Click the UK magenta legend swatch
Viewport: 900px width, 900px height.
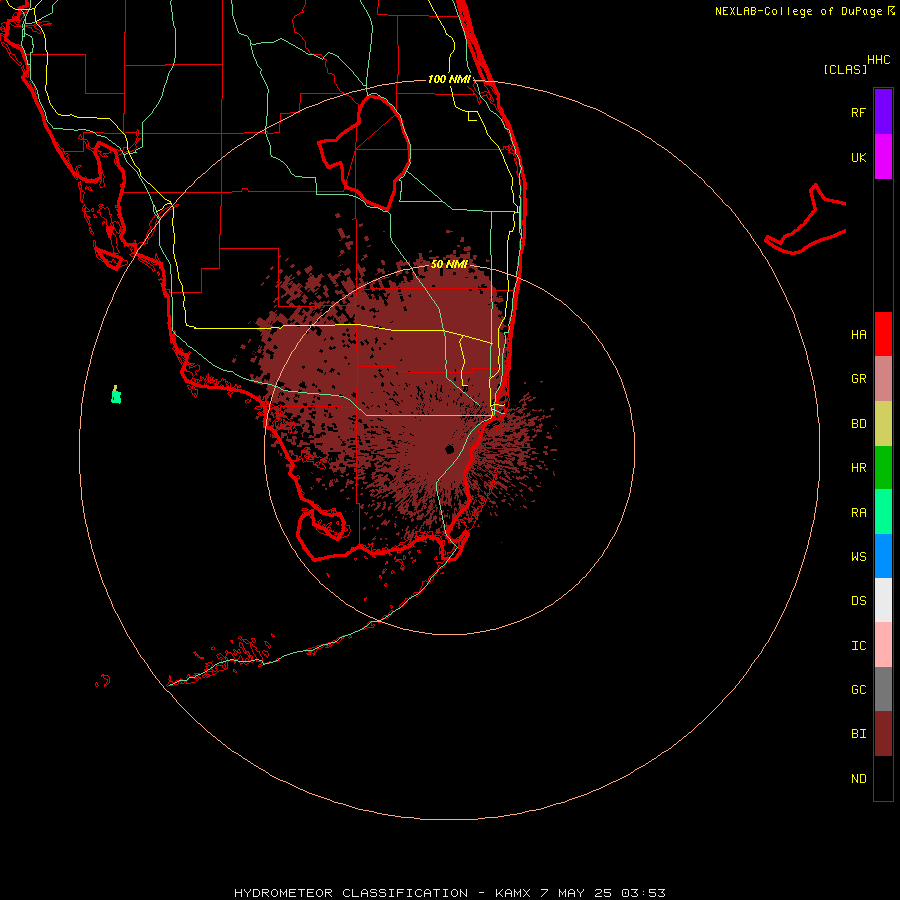coord(883,157)
